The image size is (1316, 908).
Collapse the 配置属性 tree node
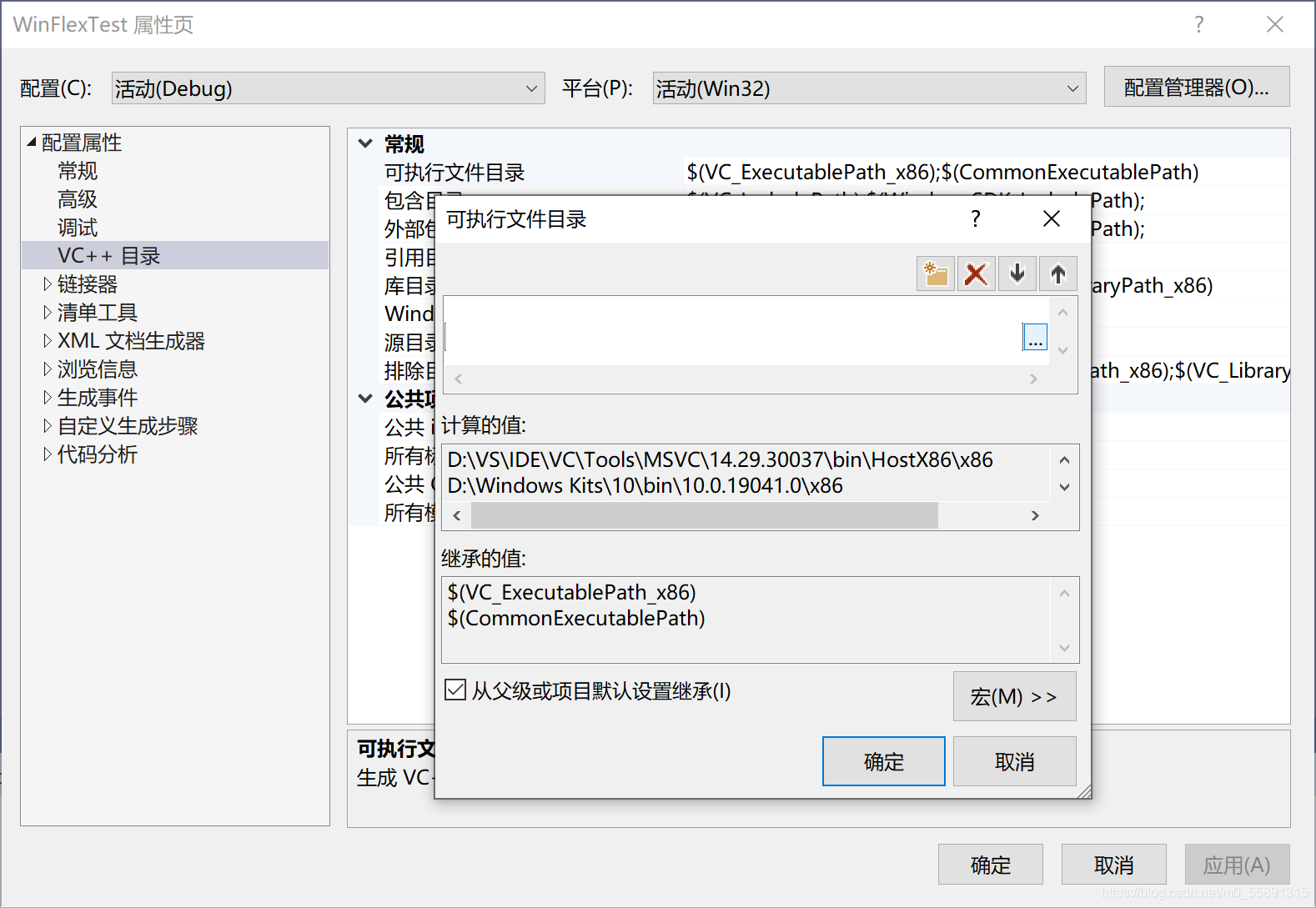point(32,143)
